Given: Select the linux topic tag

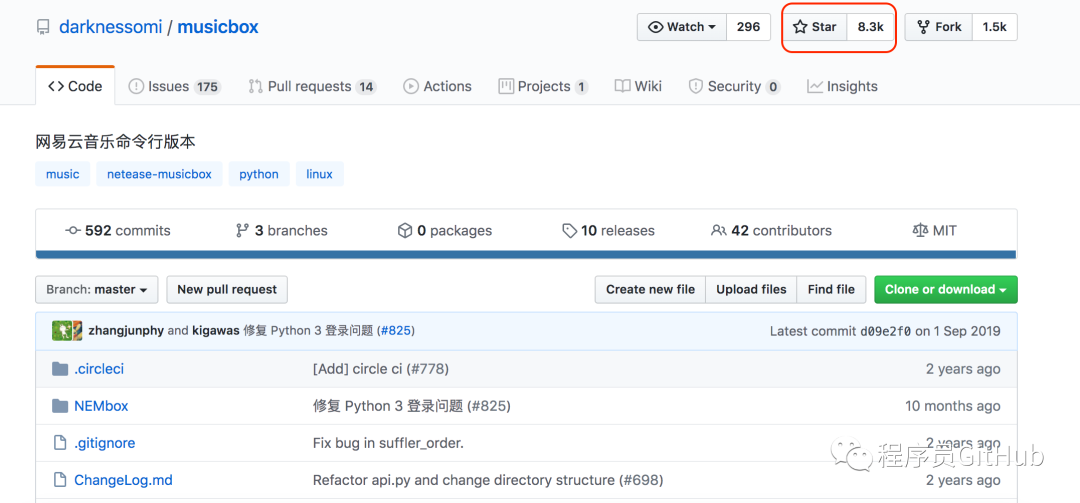Looking at the screenshot, I should (320, 174).
